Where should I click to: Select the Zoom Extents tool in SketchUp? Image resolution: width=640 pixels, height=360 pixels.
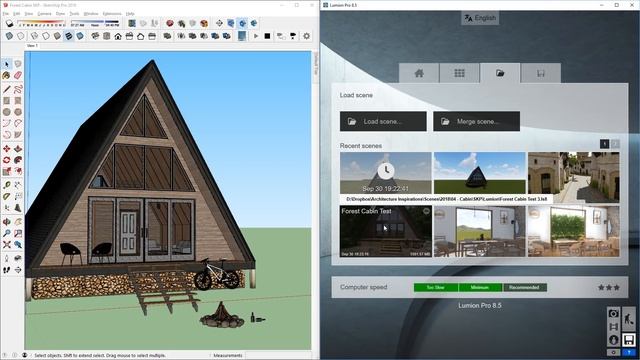point(7,245)
